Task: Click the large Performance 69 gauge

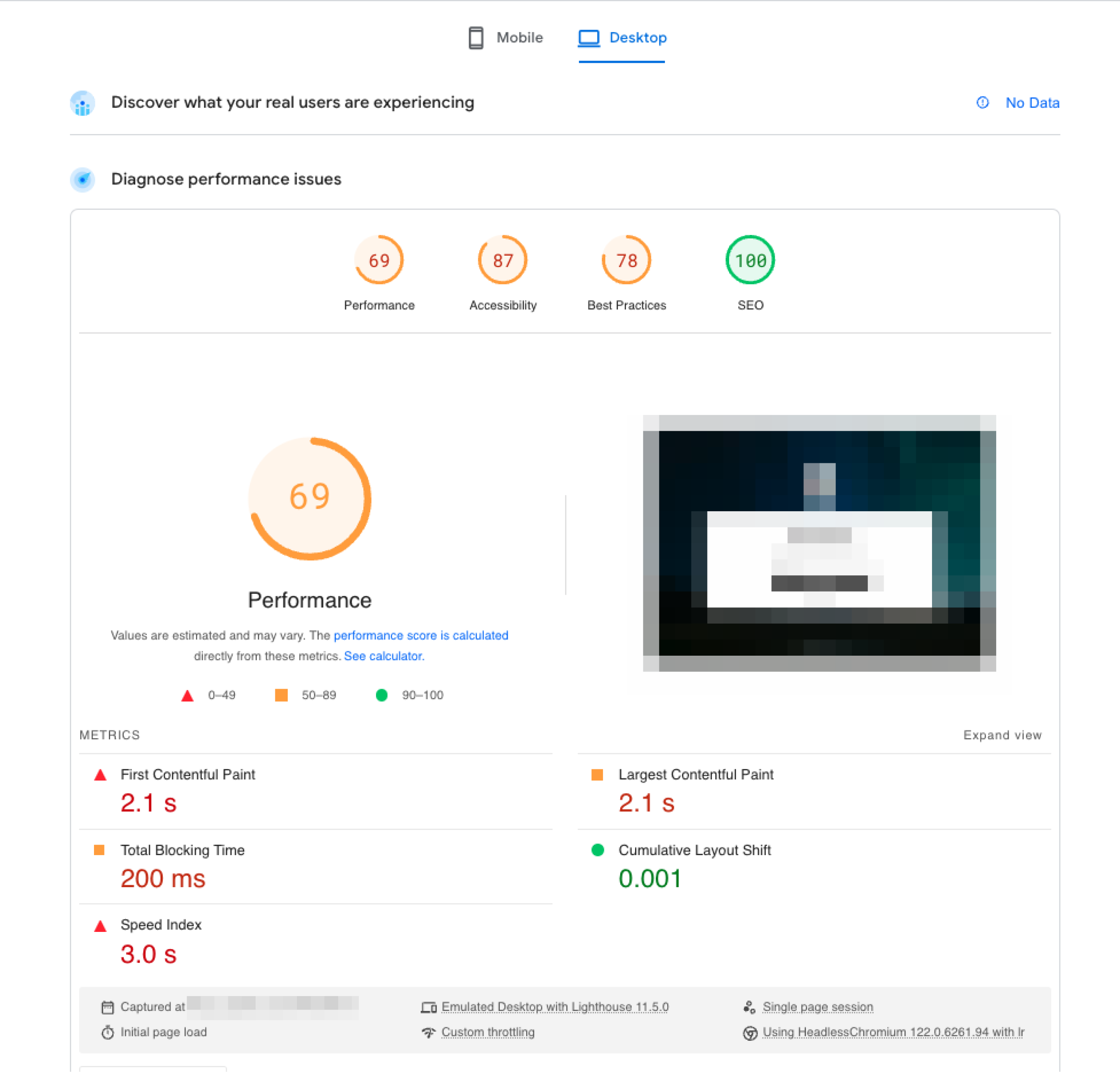Action: coord(310,497)
